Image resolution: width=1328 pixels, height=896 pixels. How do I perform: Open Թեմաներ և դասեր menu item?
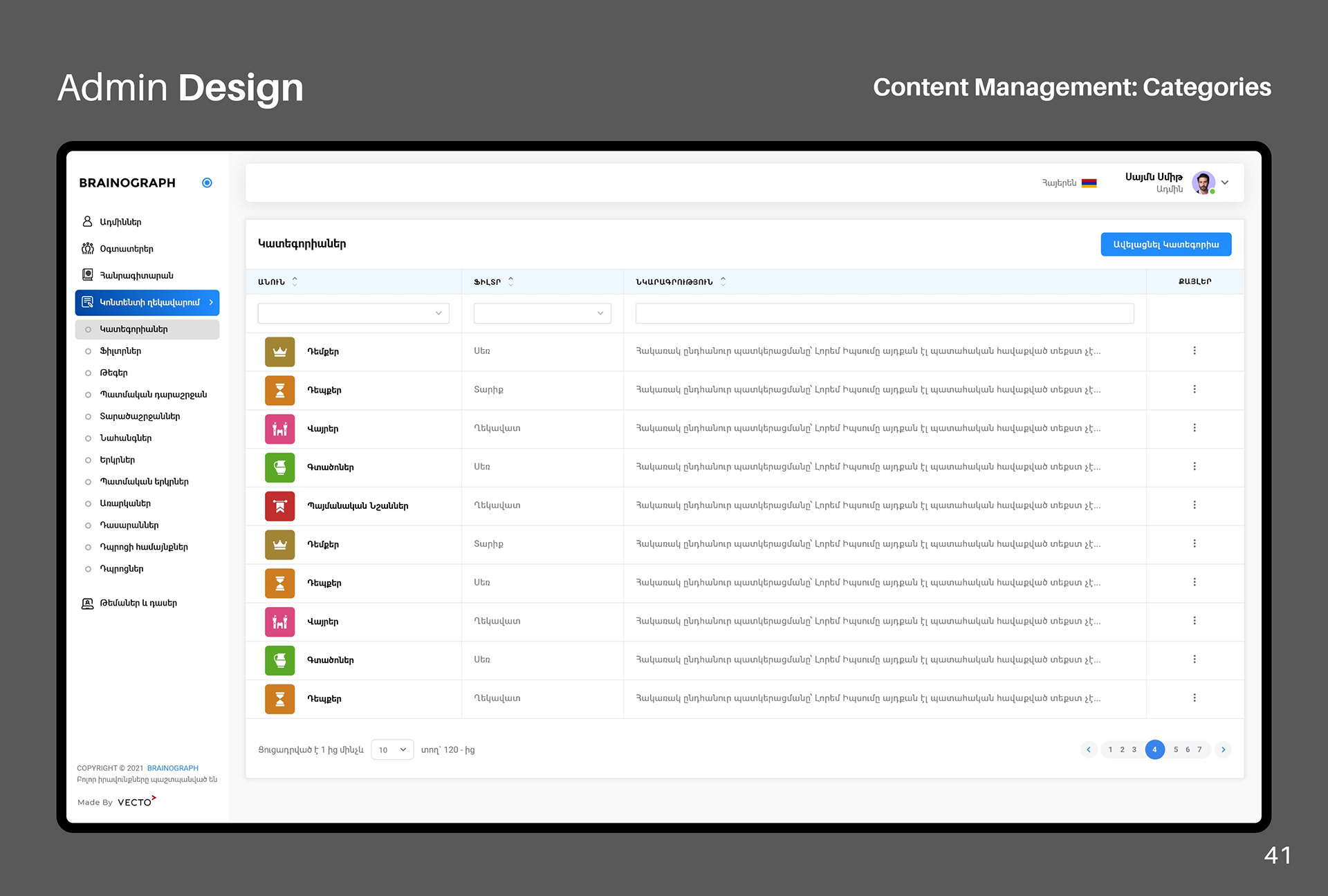138,603
